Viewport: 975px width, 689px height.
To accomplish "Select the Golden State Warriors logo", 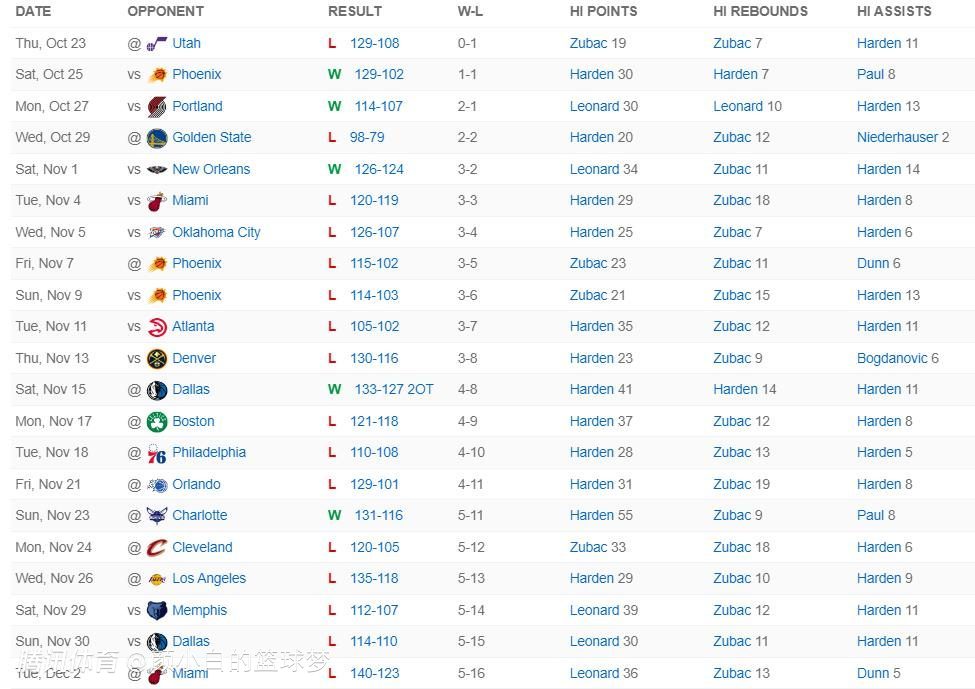I will 157,138.
